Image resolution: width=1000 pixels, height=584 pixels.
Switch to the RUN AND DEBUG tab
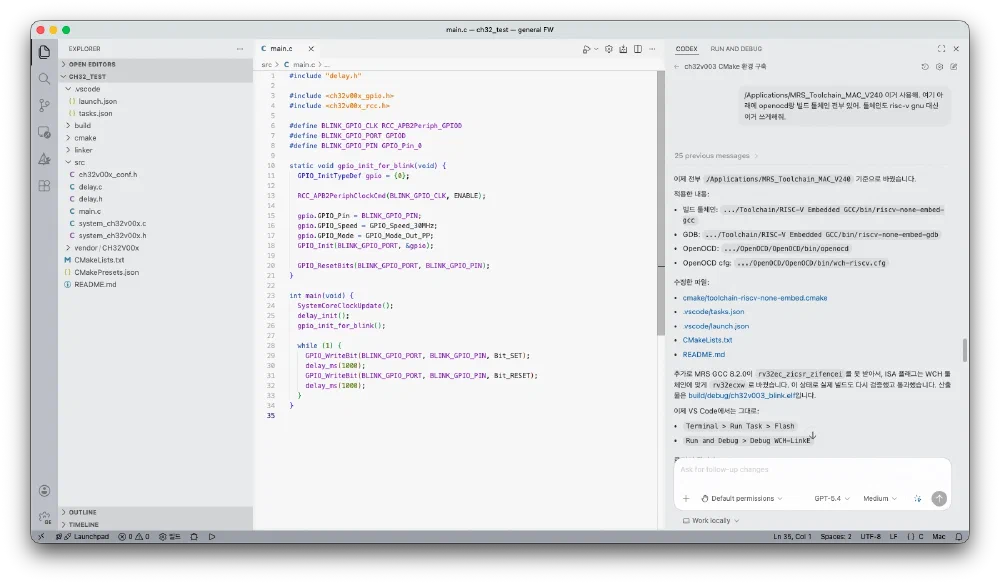735,48
